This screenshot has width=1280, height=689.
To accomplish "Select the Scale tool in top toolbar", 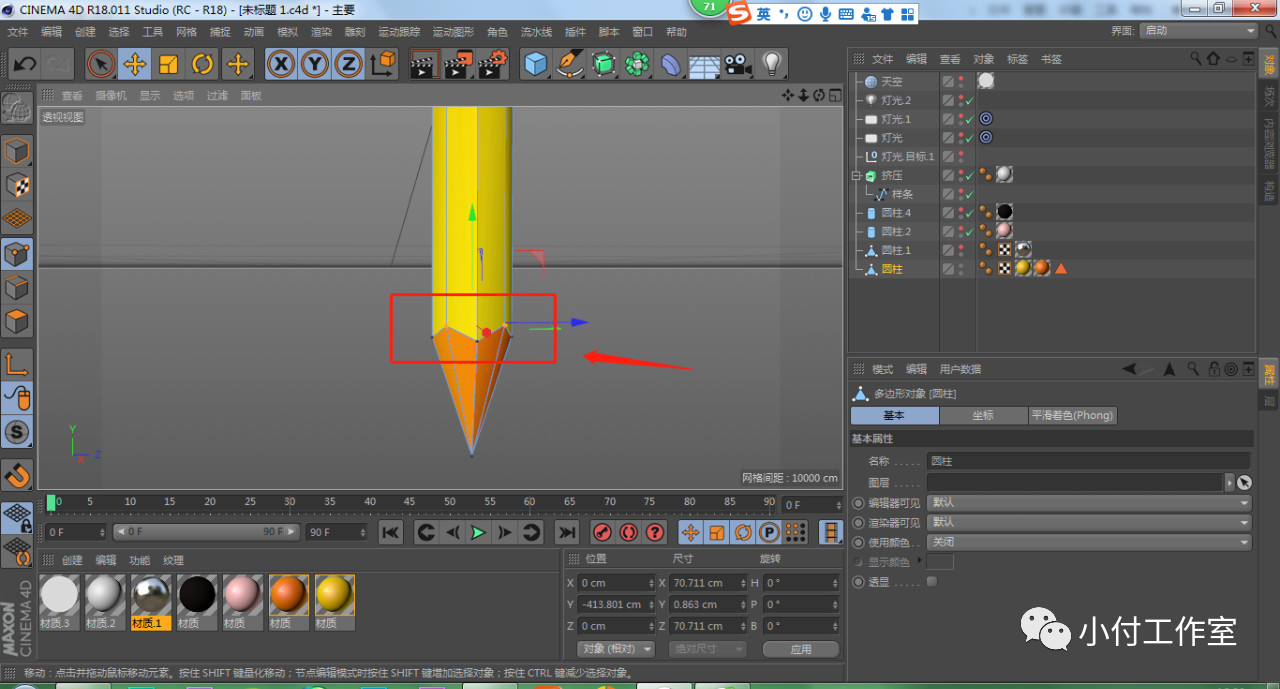I will pyautogui.click(x=168, y=65).
